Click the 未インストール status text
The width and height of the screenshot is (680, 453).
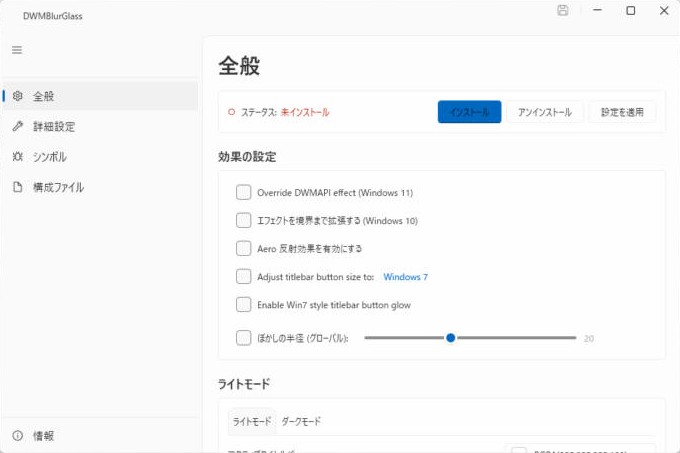pyautogui.click(x=305, y=112)
